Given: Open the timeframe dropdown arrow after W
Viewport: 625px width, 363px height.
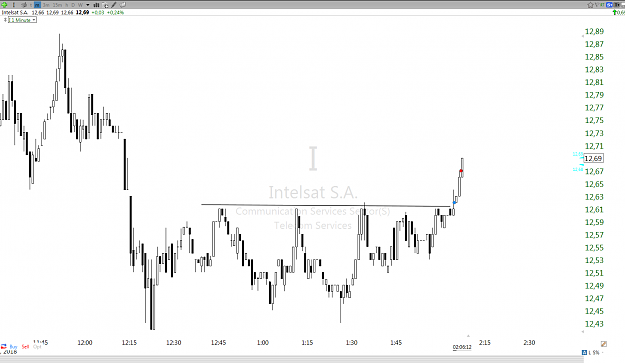Looking at the screenshot, I should [x=88, y=5].
